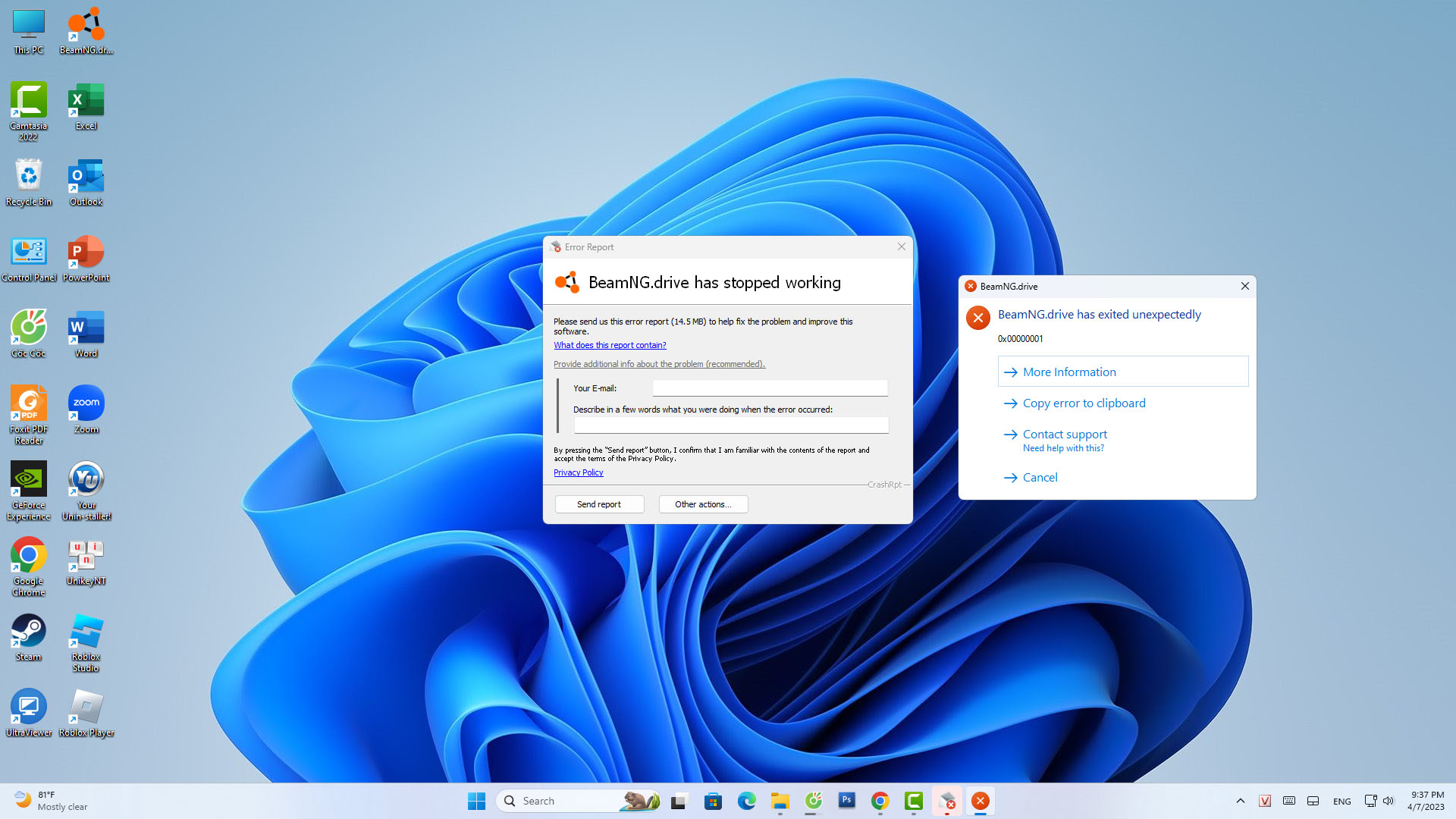The width and height of the screenshot is (1456, 819).
Task: Select the Foxit PDF Reader icon
Action: [29, 414]
